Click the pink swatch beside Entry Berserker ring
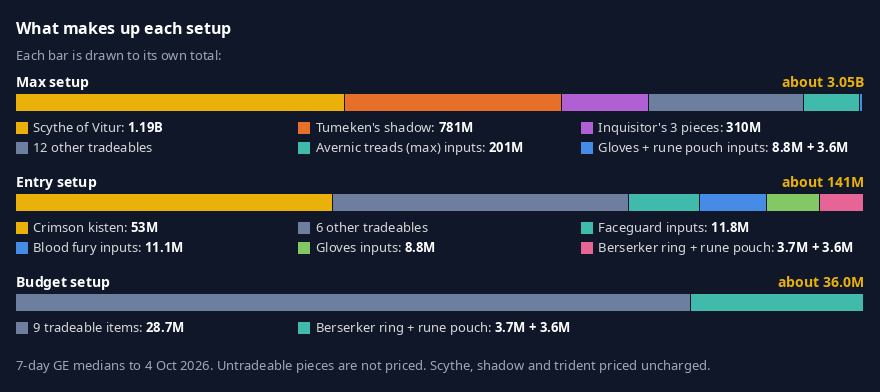880x392 pixels. 587,248
